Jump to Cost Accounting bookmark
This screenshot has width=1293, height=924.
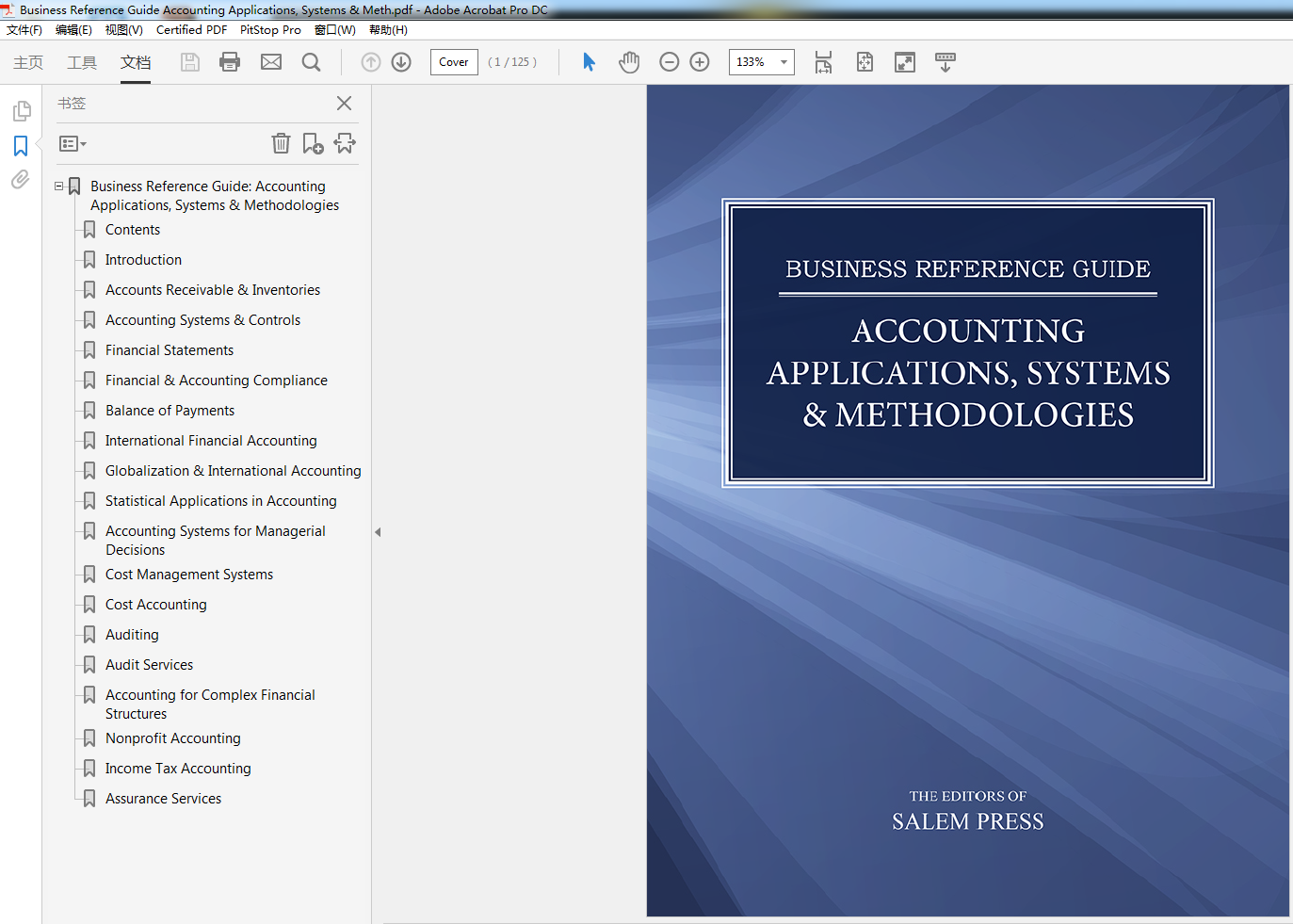156,605
